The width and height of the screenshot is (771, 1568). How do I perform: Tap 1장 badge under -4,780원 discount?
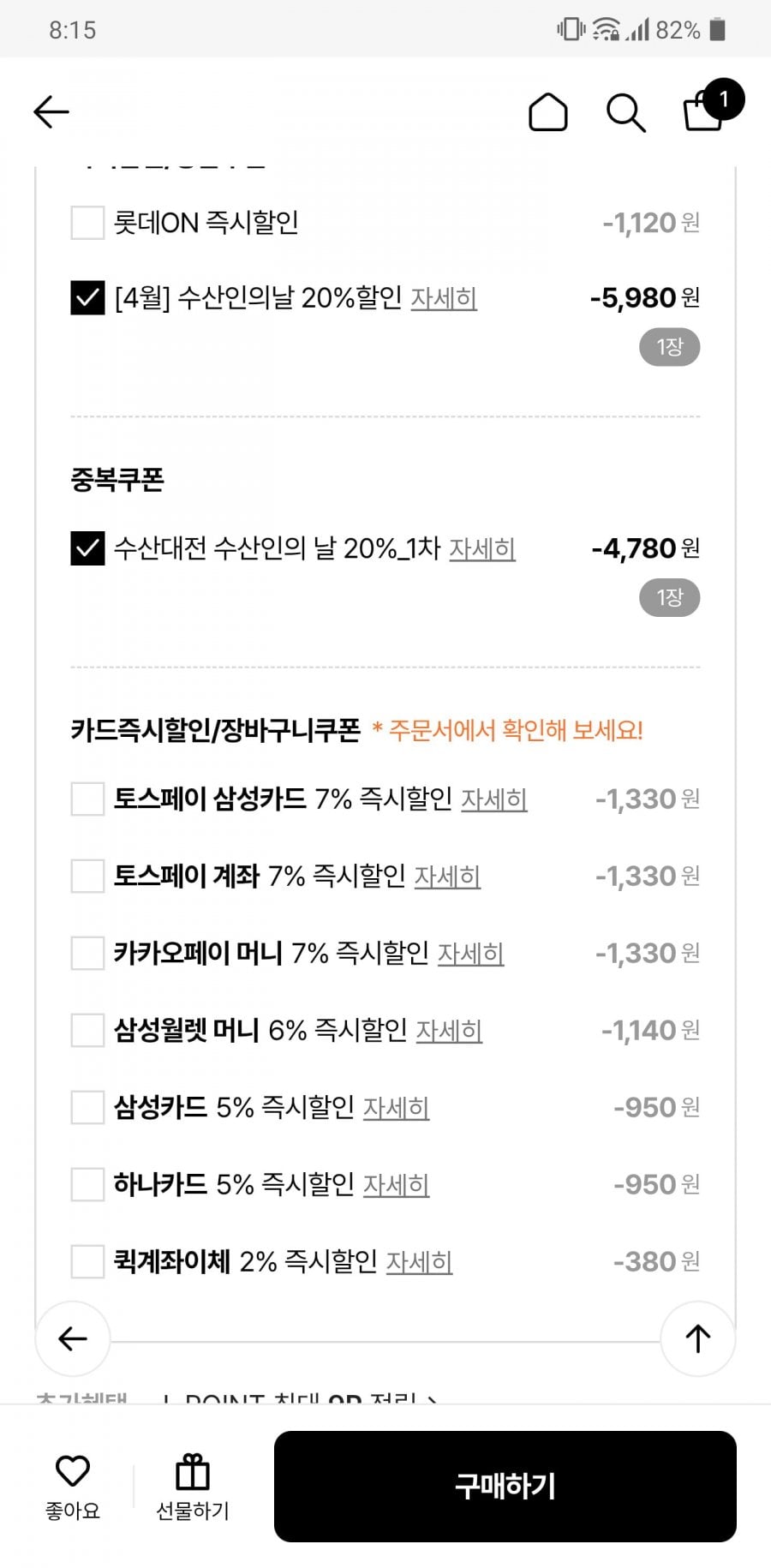tap(669, 598)
